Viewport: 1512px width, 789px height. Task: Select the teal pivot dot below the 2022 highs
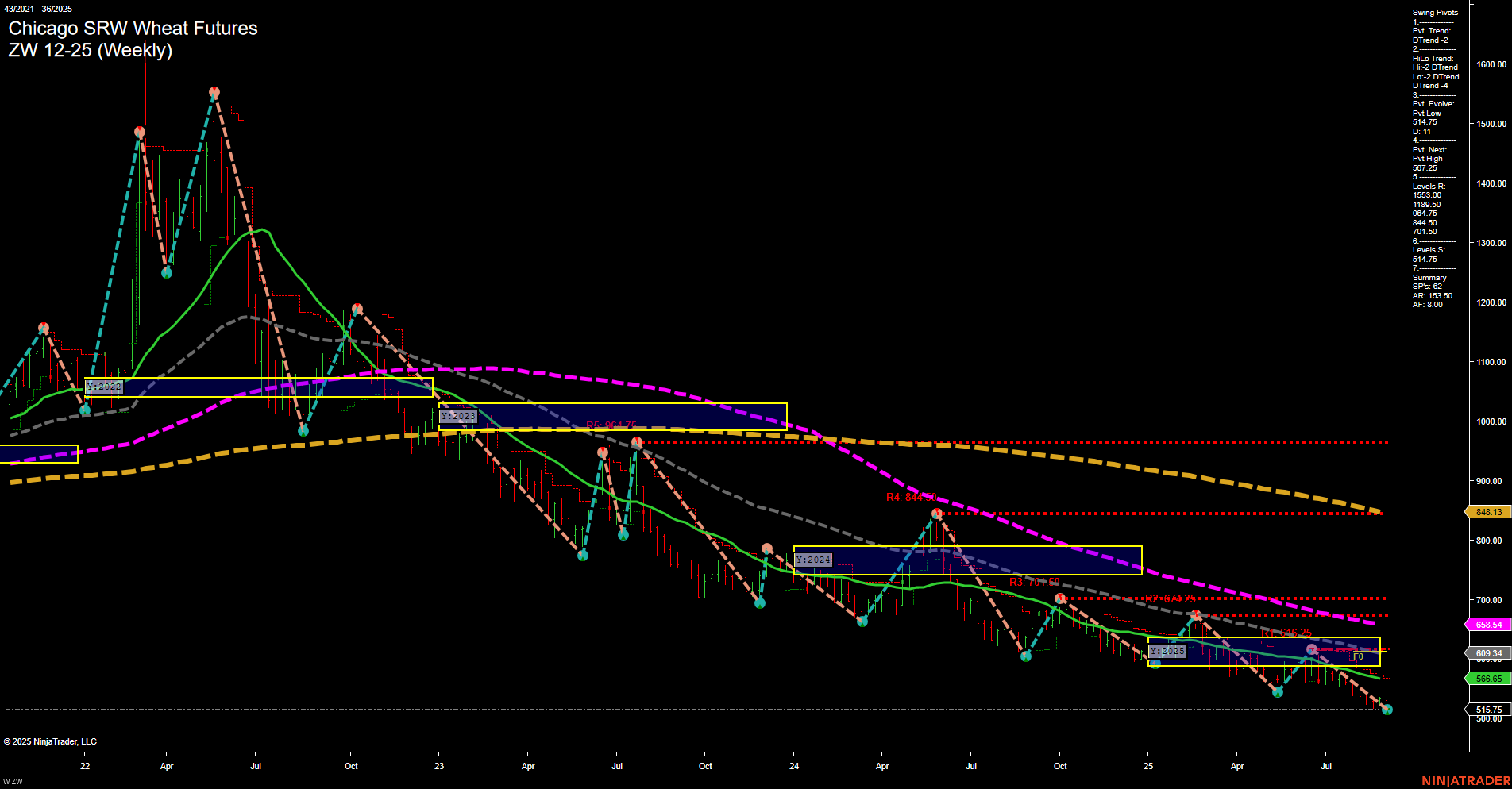(167, 273)
